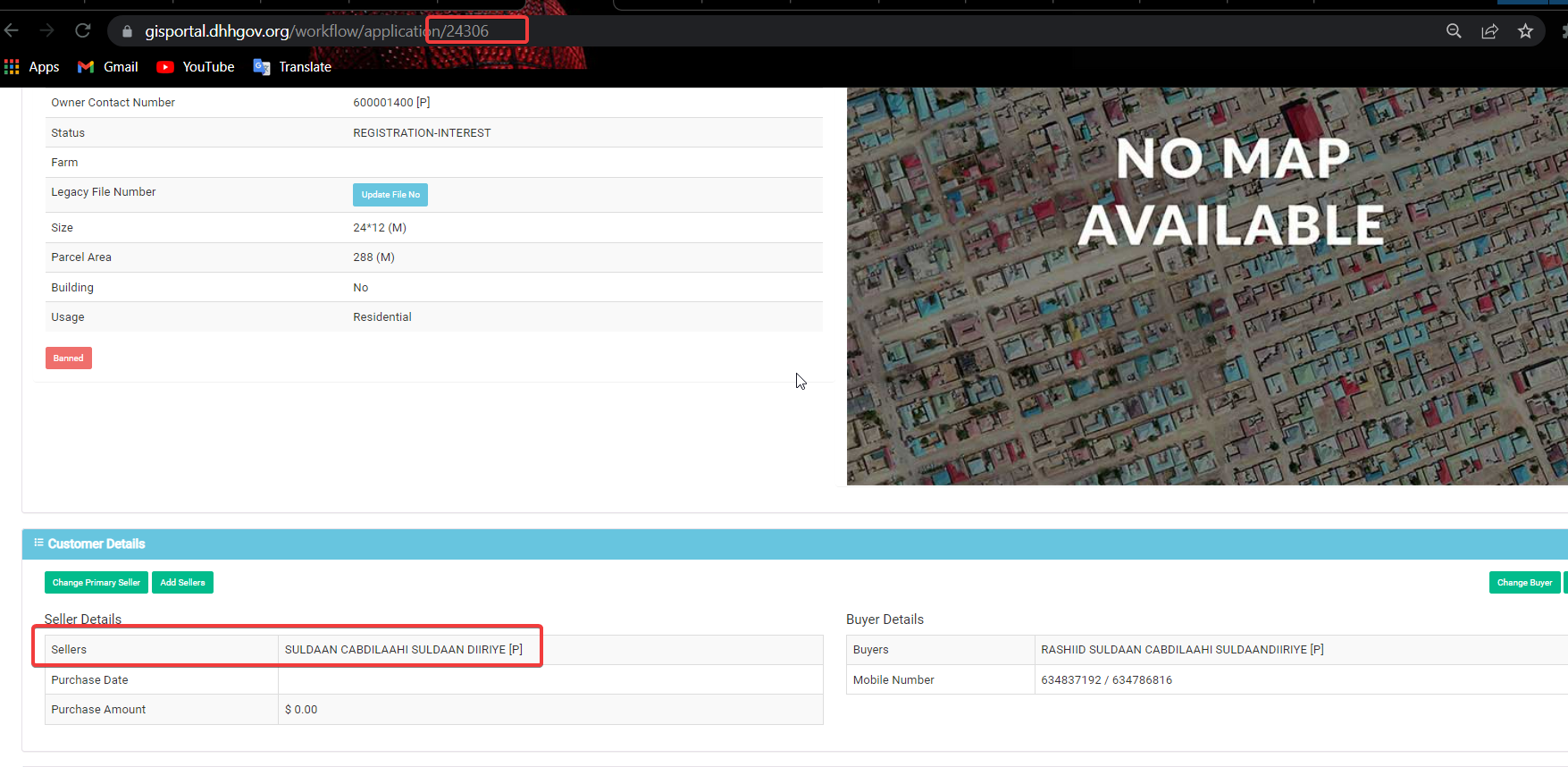Click the mobile number 634837192 / 634786816
The height and width of the screenshot is (767, 1568).
click(1106, 680)
